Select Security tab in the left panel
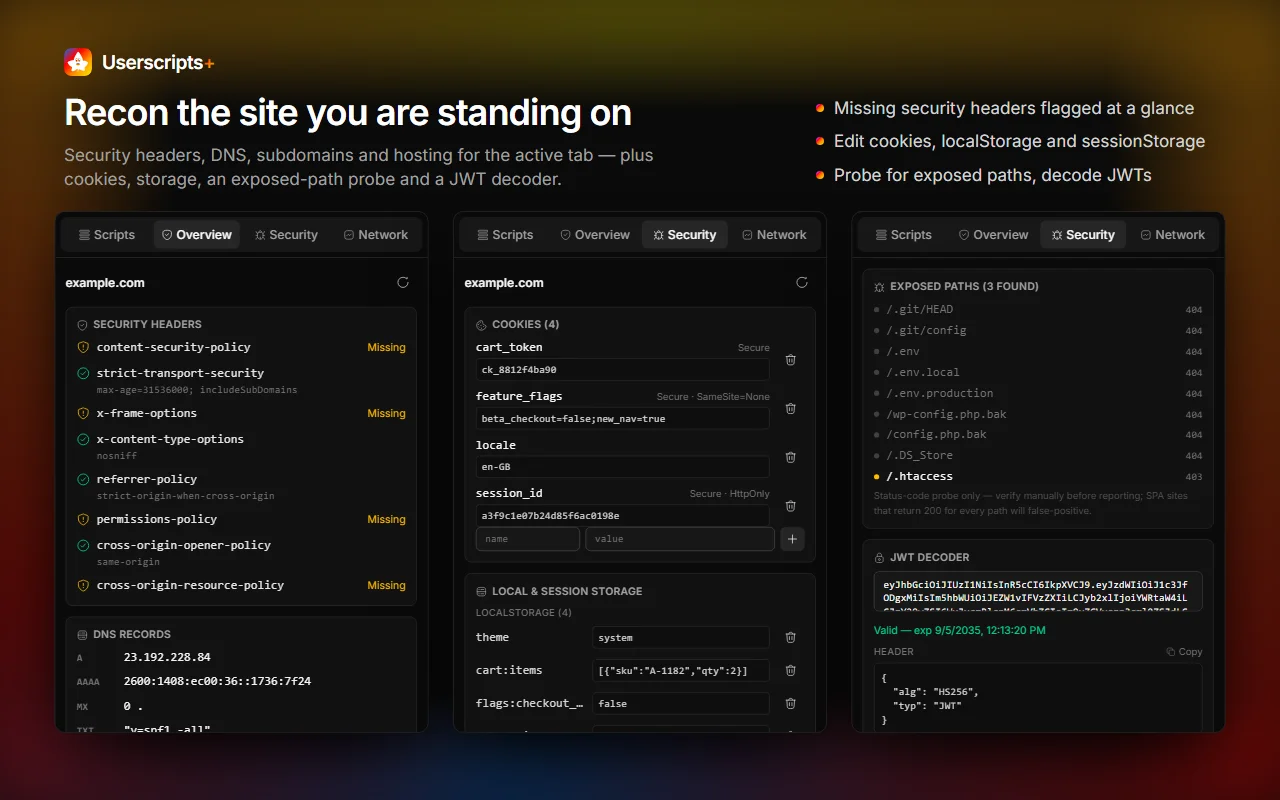1280x800 pixels. click(x=286, y=235)
